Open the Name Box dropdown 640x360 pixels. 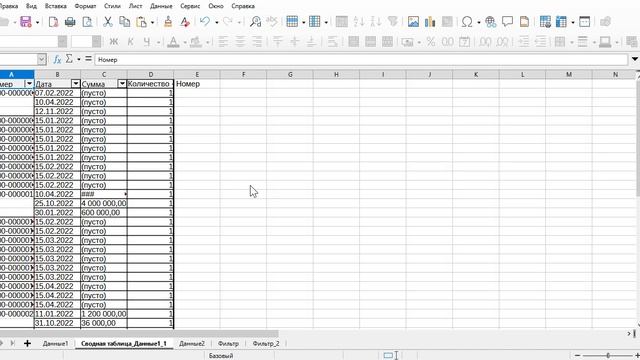(x=42, y=60)
